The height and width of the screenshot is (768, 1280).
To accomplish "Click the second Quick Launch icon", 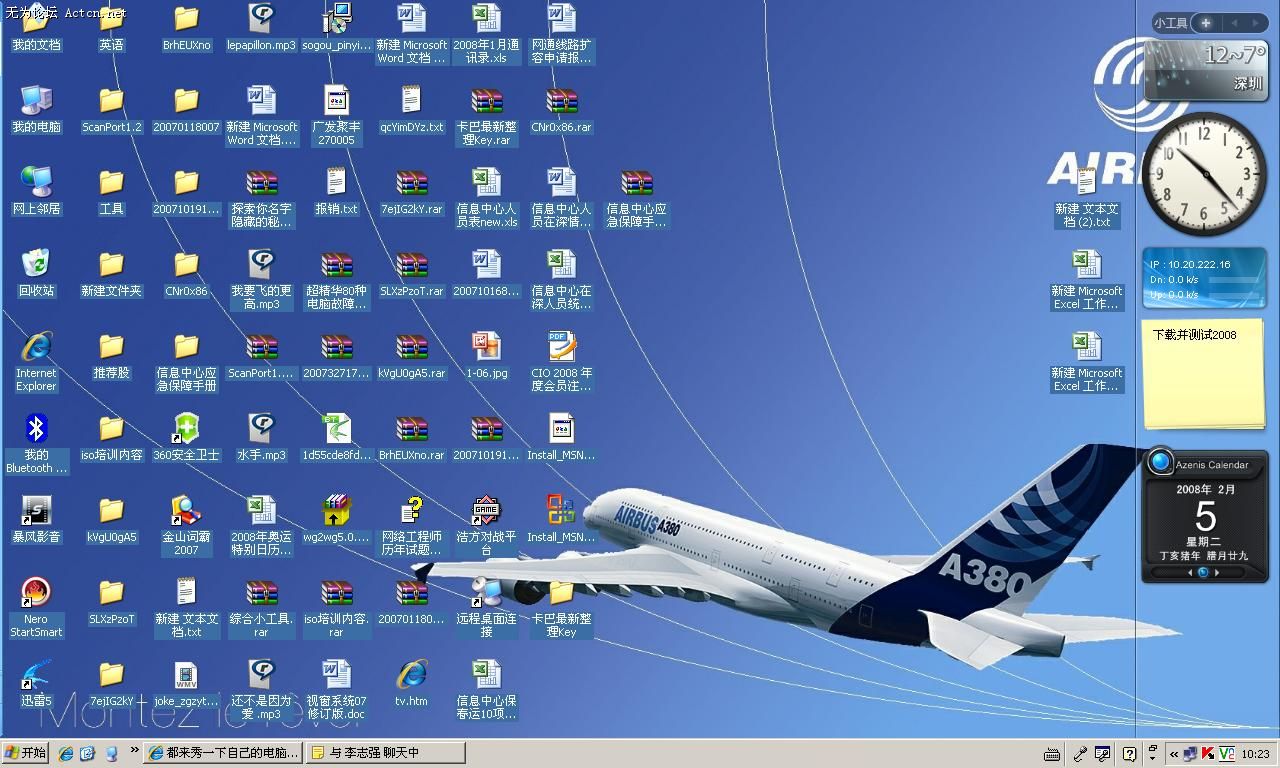I will coord(88,753).
